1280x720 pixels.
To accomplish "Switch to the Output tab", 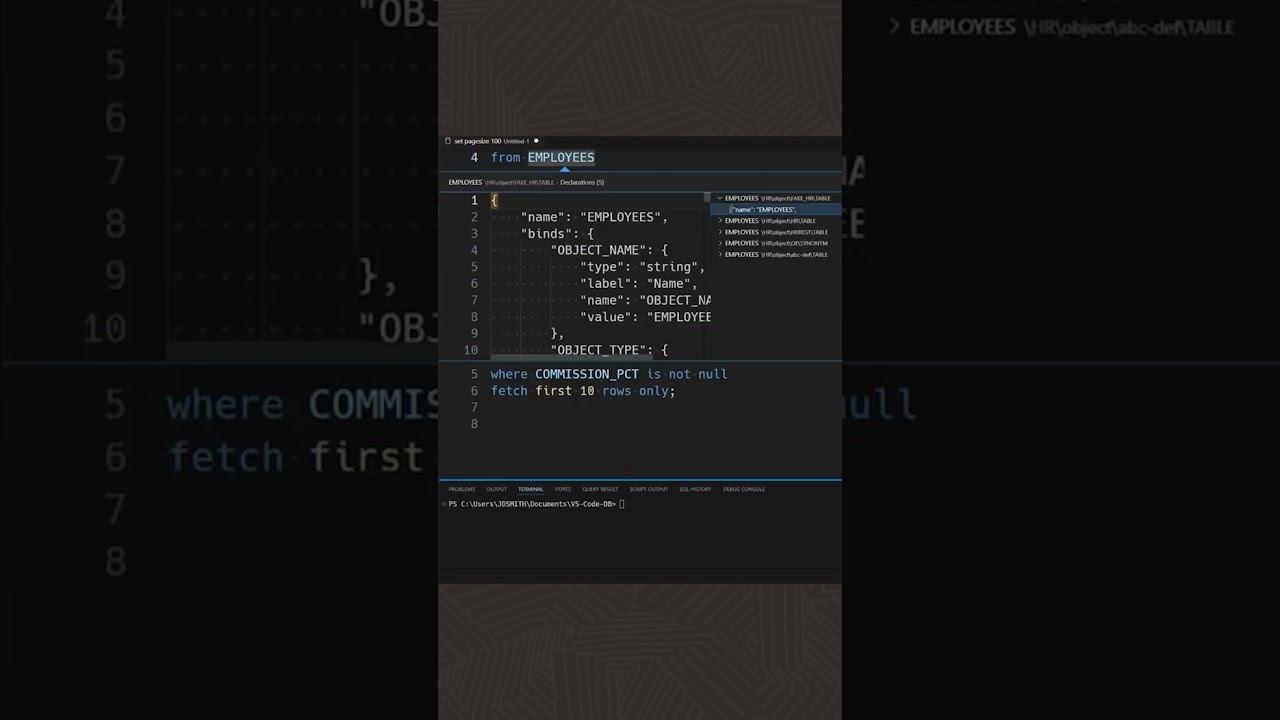I will click(497, 489).
